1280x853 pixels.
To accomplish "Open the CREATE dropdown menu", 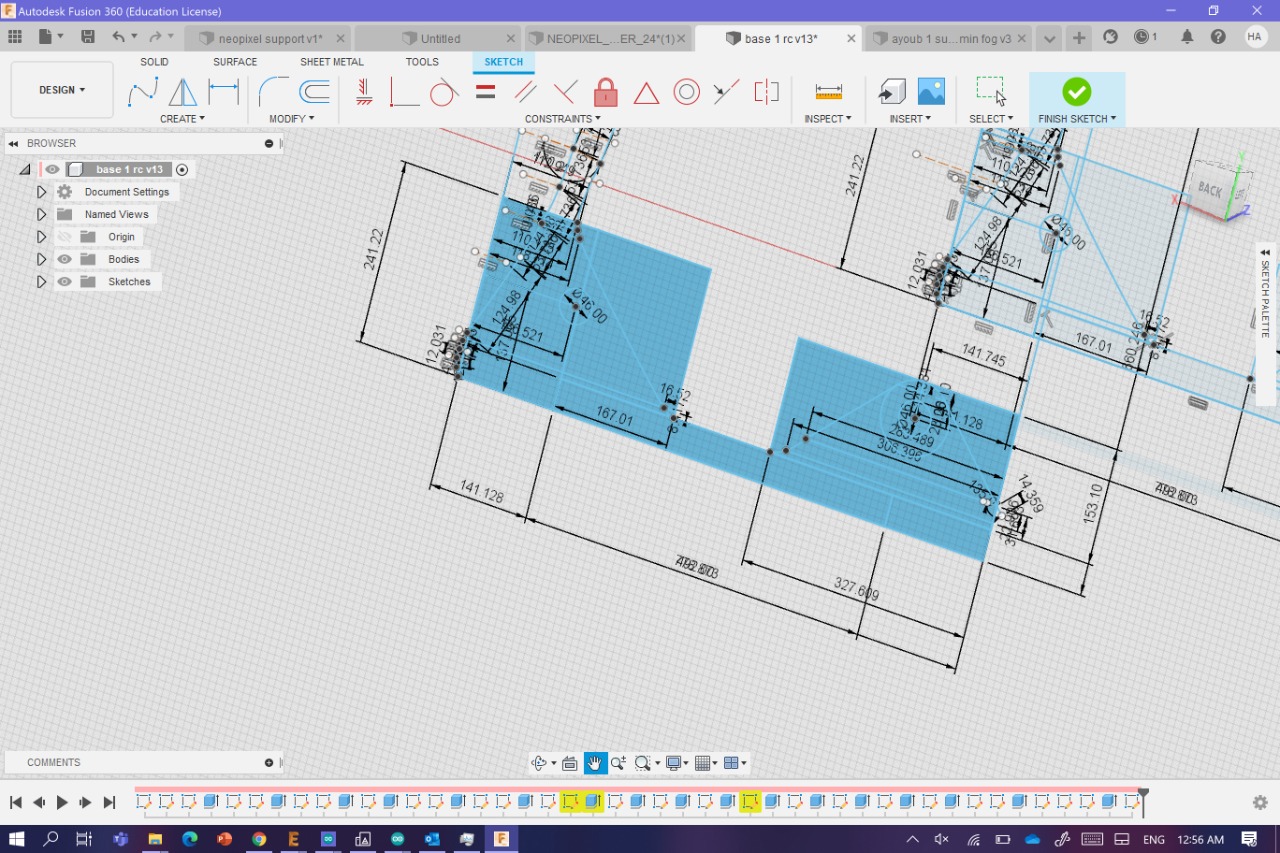I will point(182,119).
